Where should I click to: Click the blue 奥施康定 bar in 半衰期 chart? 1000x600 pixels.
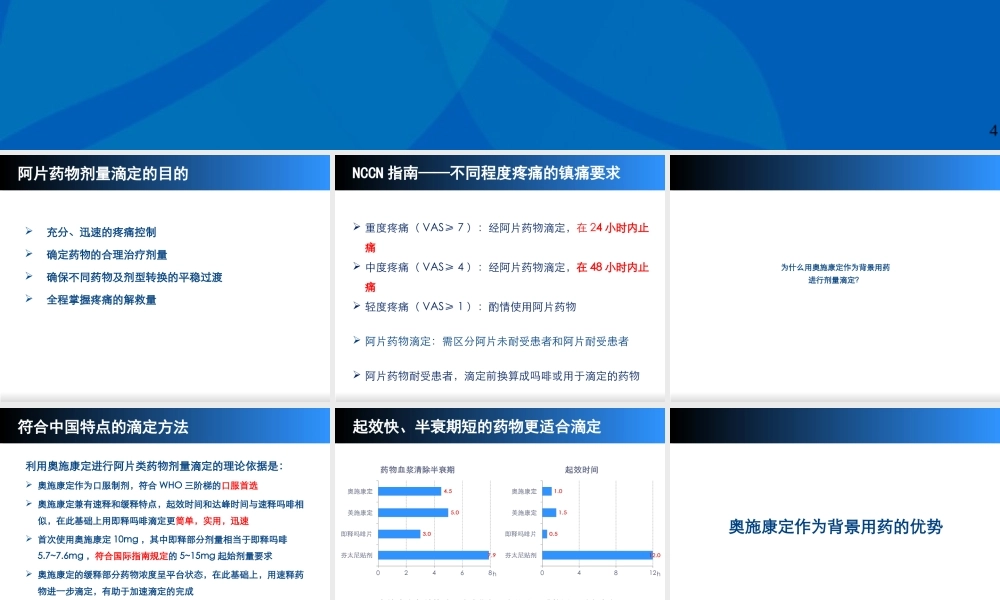[410, 490]
